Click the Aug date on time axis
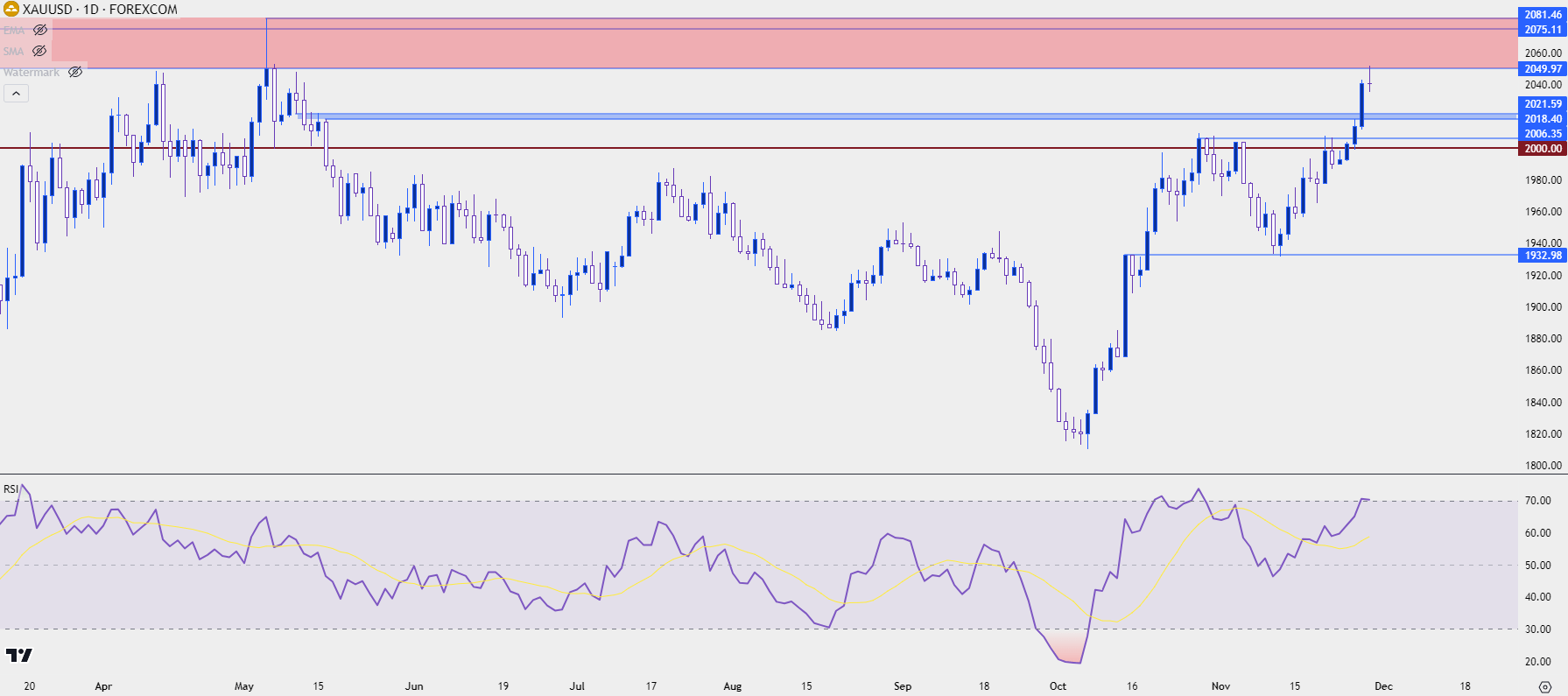 coord(733,686)
